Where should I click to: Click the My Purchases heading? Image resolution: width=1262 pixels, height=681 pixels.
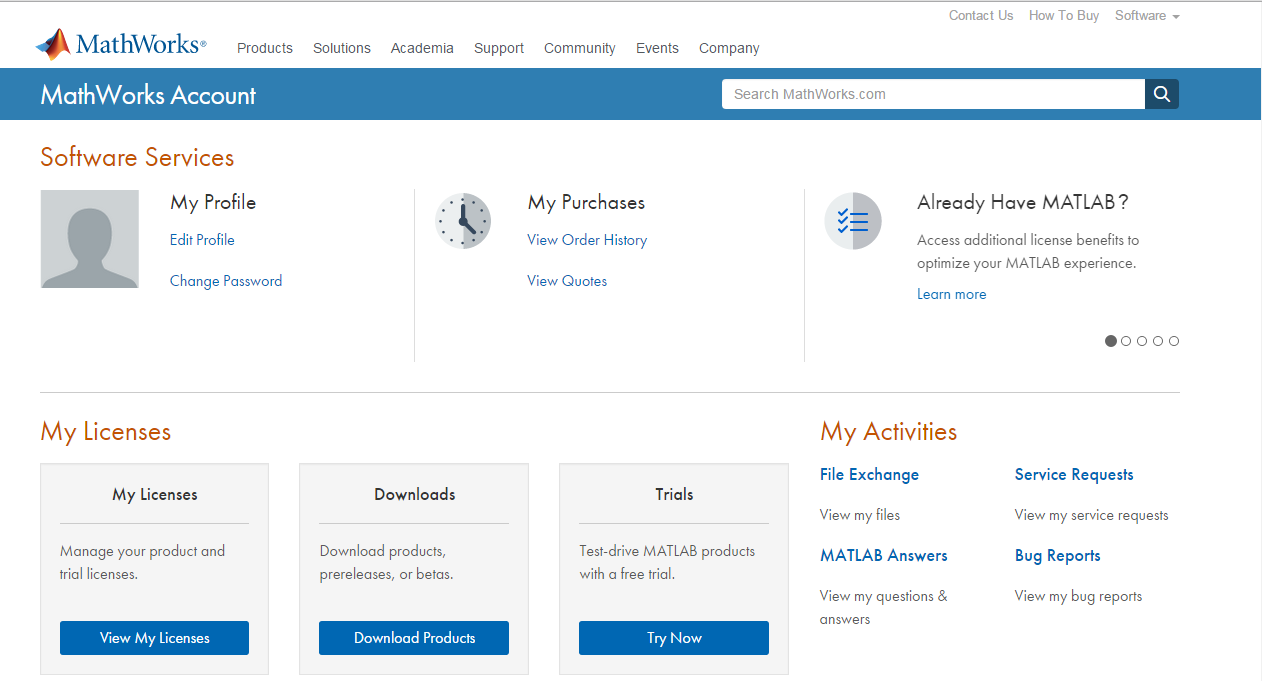click(586, 203)
